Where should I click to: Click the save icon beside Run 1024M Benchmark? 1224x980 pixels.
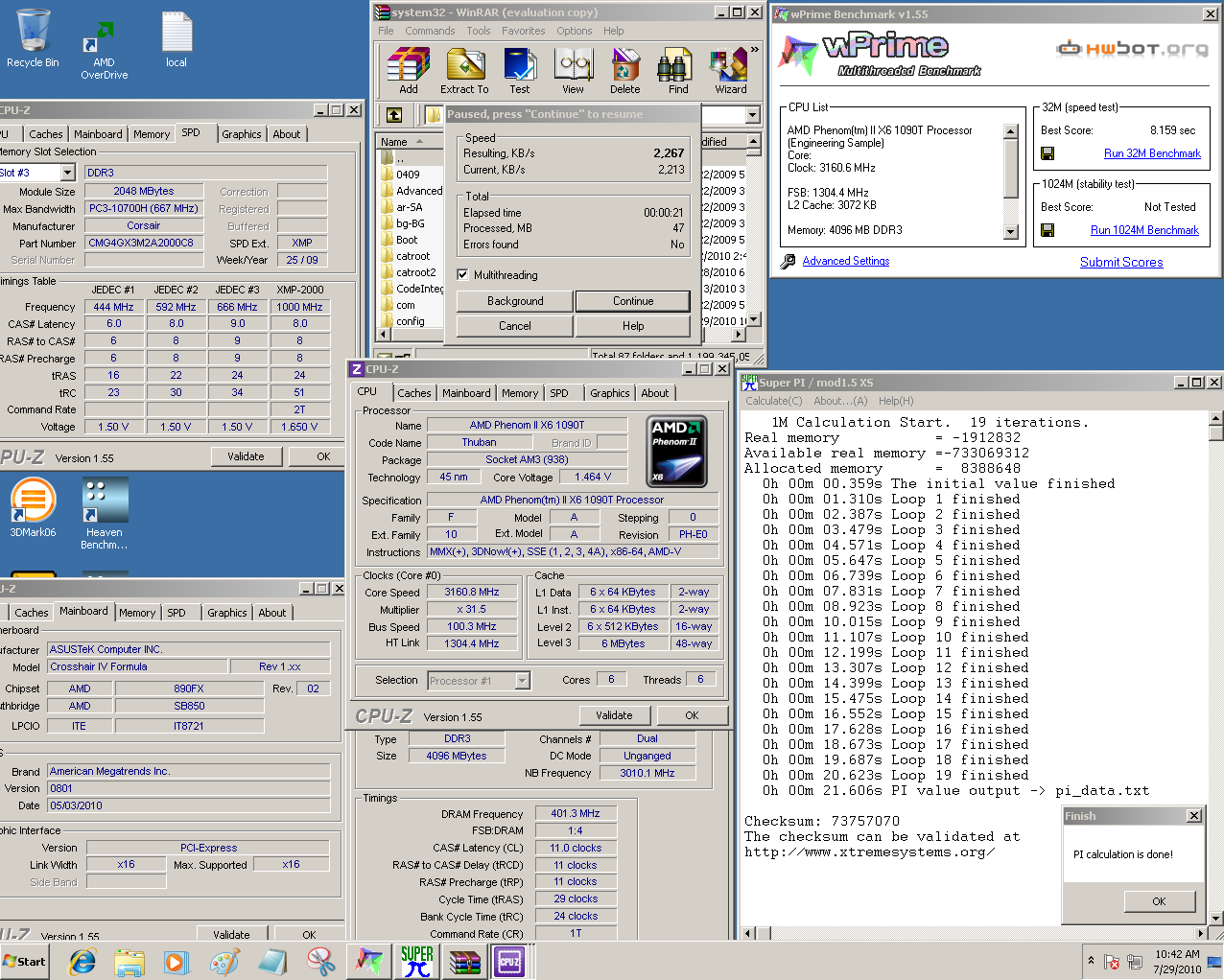tap(1047, 230)
